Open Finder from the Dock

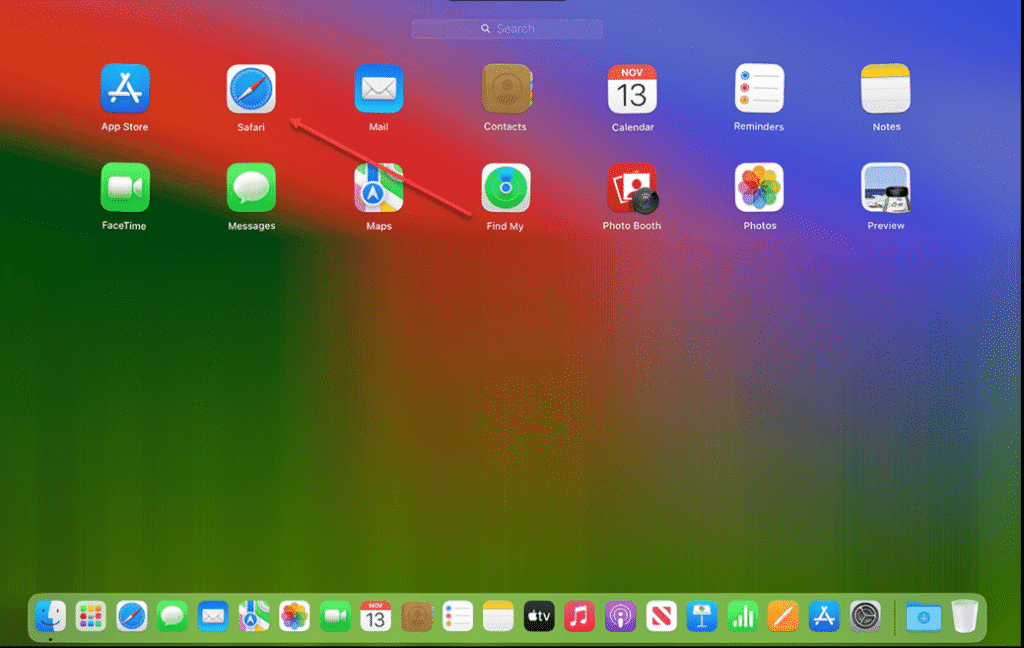pyautogui.click(x=50, y=616)
